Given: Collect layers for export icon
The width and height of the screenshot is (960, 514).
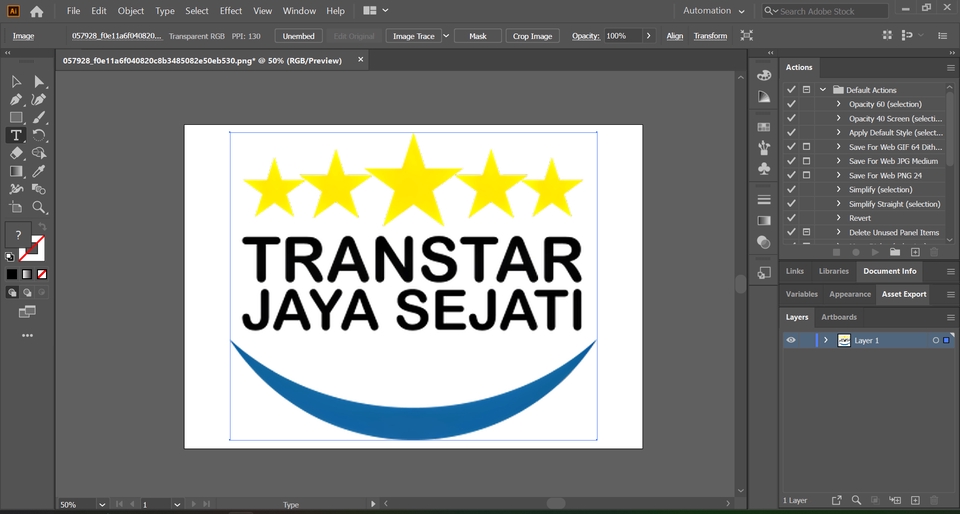Looking at the screenshot, I should pyautogui.click(x=836, y=501).
